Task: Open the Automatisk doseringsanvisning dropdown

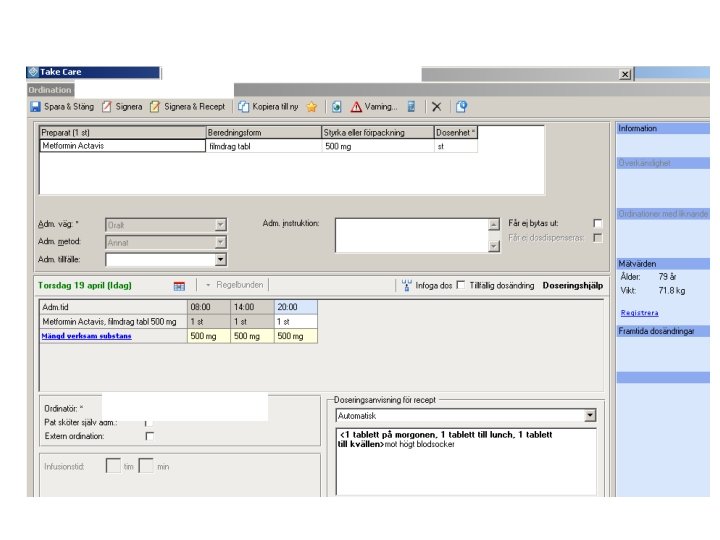Action: point(590,416)
